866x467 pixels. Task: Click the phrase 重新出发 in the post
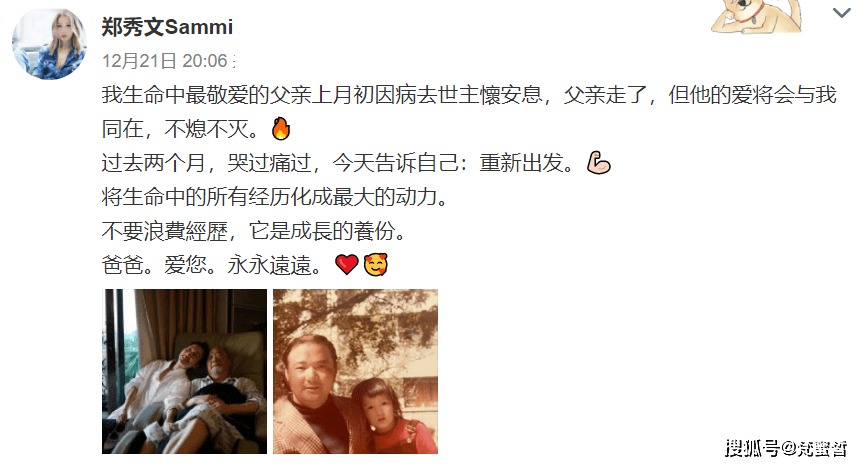click(x=521, y=163)
